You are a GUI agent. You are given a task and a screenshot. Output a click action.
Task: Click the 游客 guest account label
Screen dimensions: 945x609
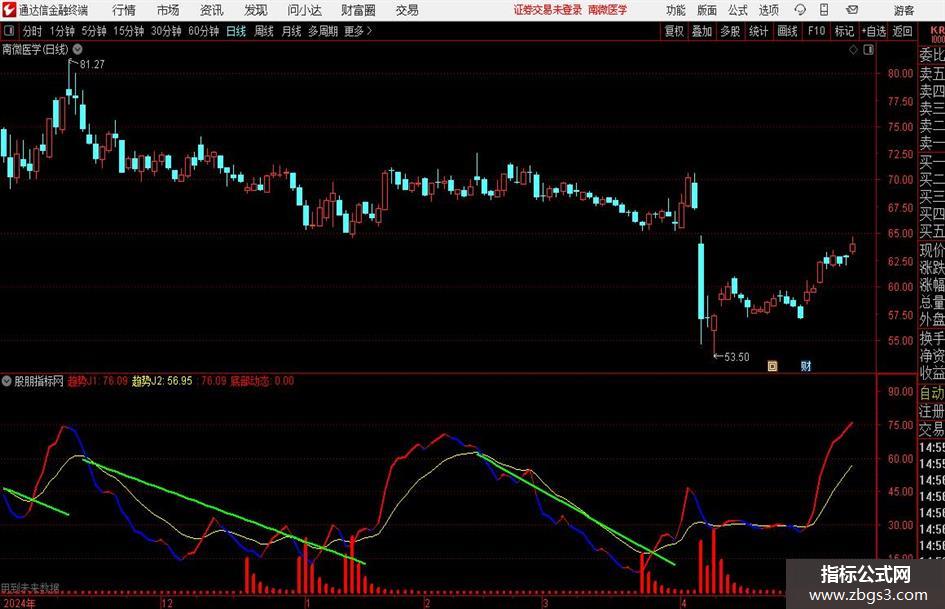point(904,10)
